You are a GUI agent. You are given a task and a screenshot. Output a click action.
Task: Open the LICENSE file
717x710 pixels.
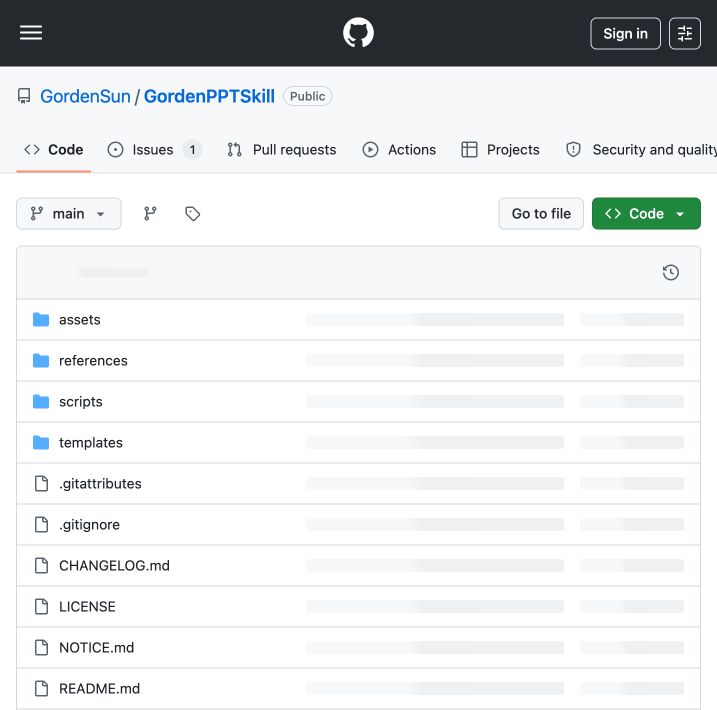coord(87,607)
